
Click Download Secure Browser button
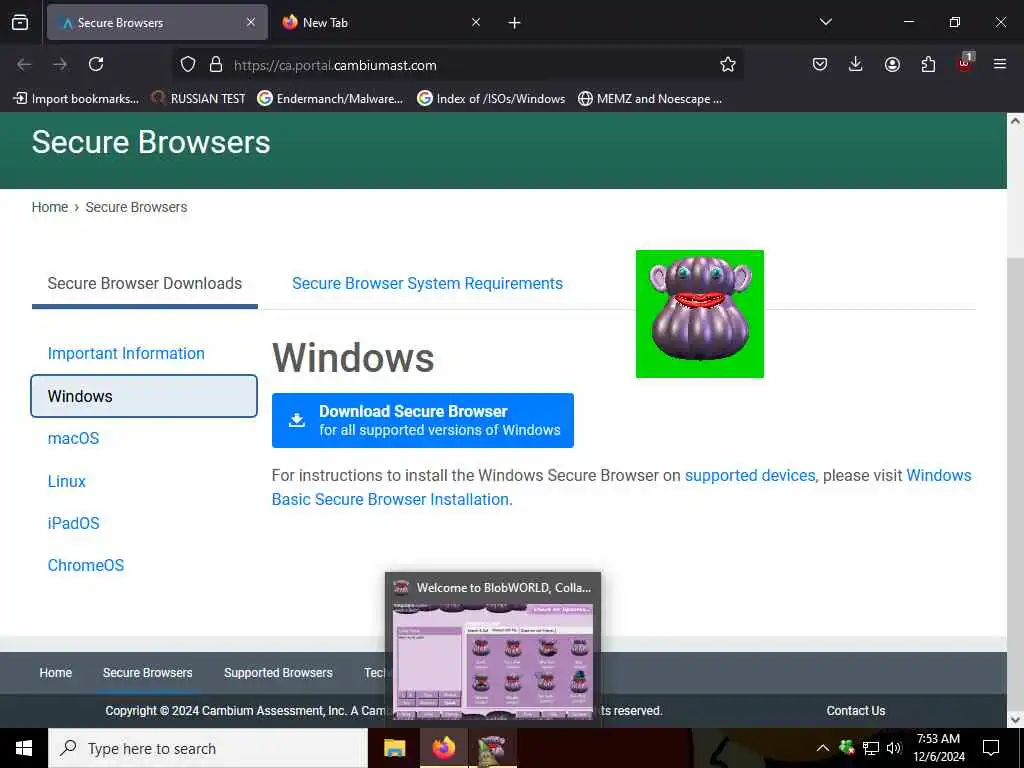[x=423, y=421]
